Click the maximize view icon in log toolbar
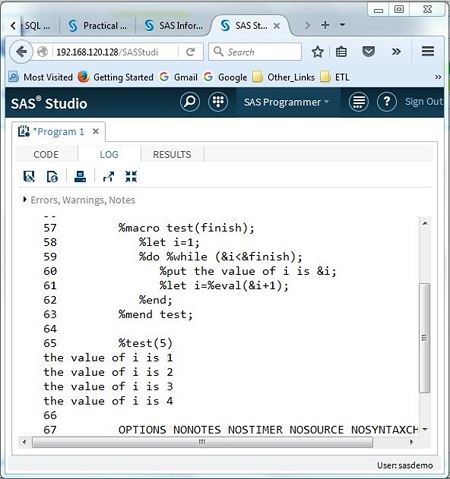This screenshot has width=450, height=479. (108, 176)
